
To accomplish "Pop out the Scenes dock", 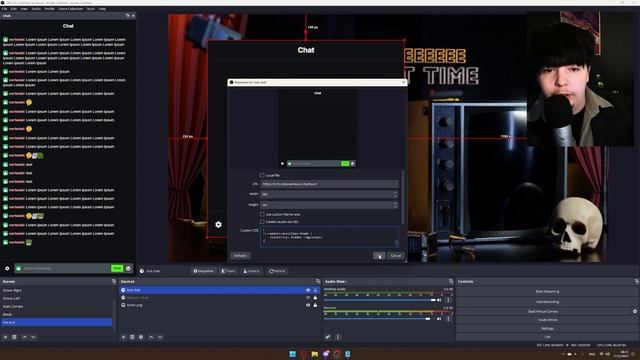I will [x=113, y=282].
